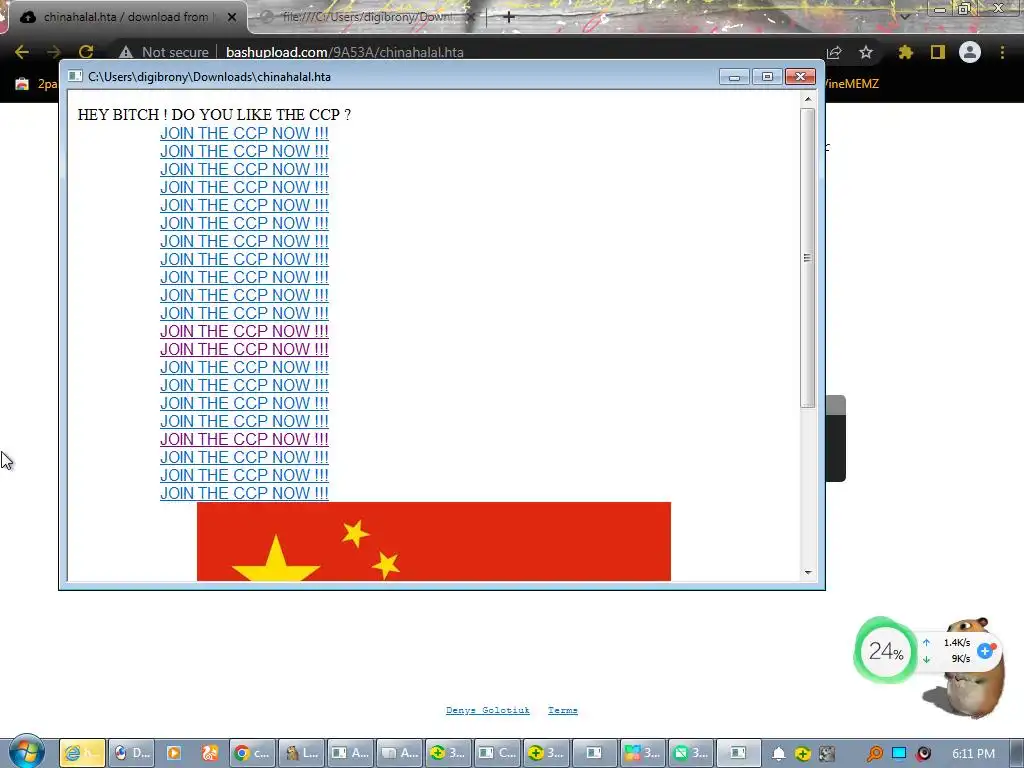1024x768 pixels.
Task: Open the media player taskbar icon
Action: [x=174, y=753]
